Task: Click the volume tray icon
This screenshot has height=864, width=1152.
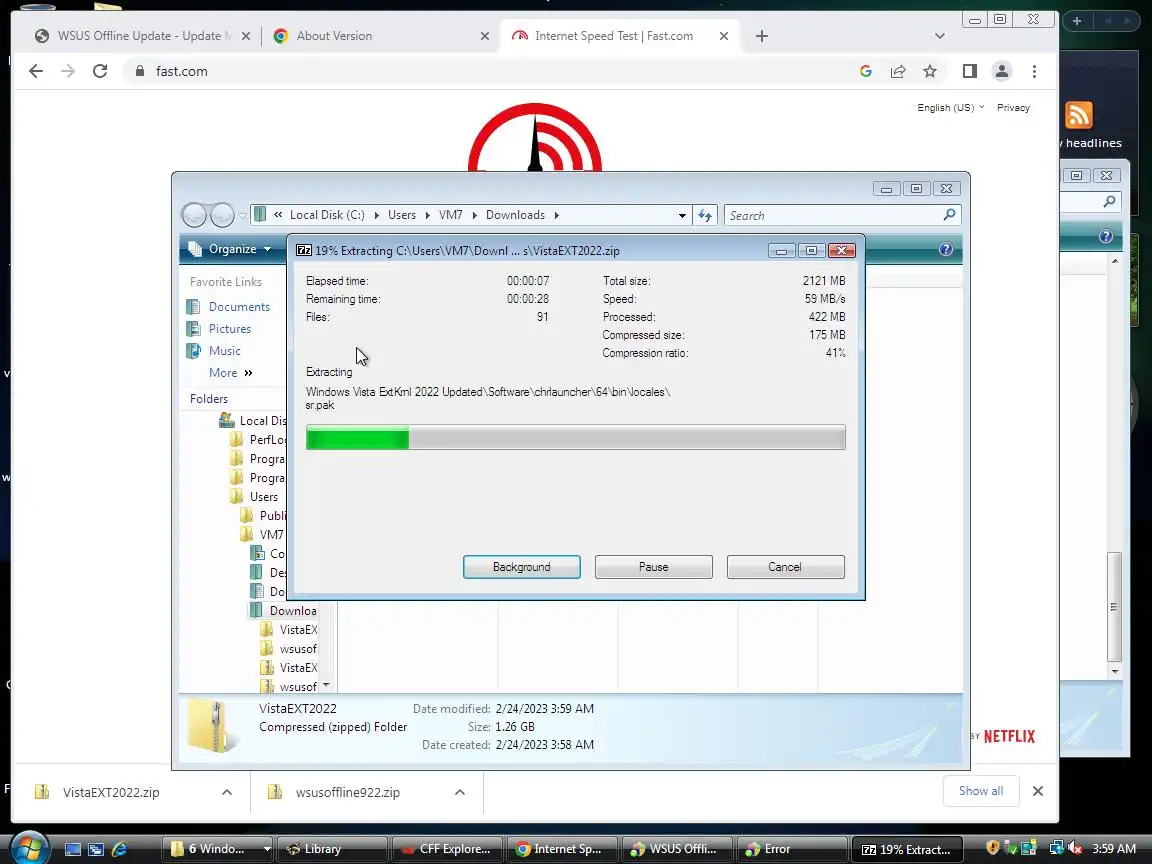Action: (1075, 848)
